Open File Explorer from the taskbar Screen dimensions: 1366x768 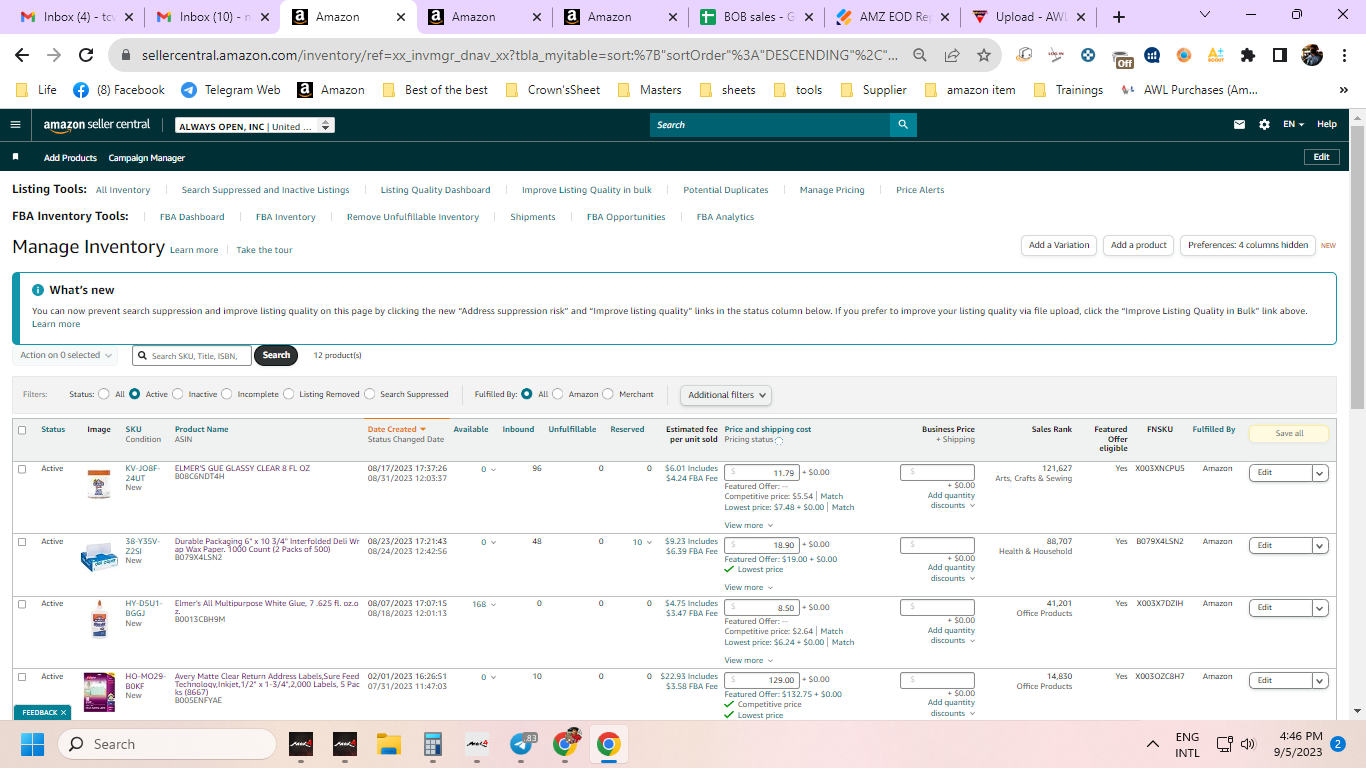pyautogui.click(x=388, y=744)
